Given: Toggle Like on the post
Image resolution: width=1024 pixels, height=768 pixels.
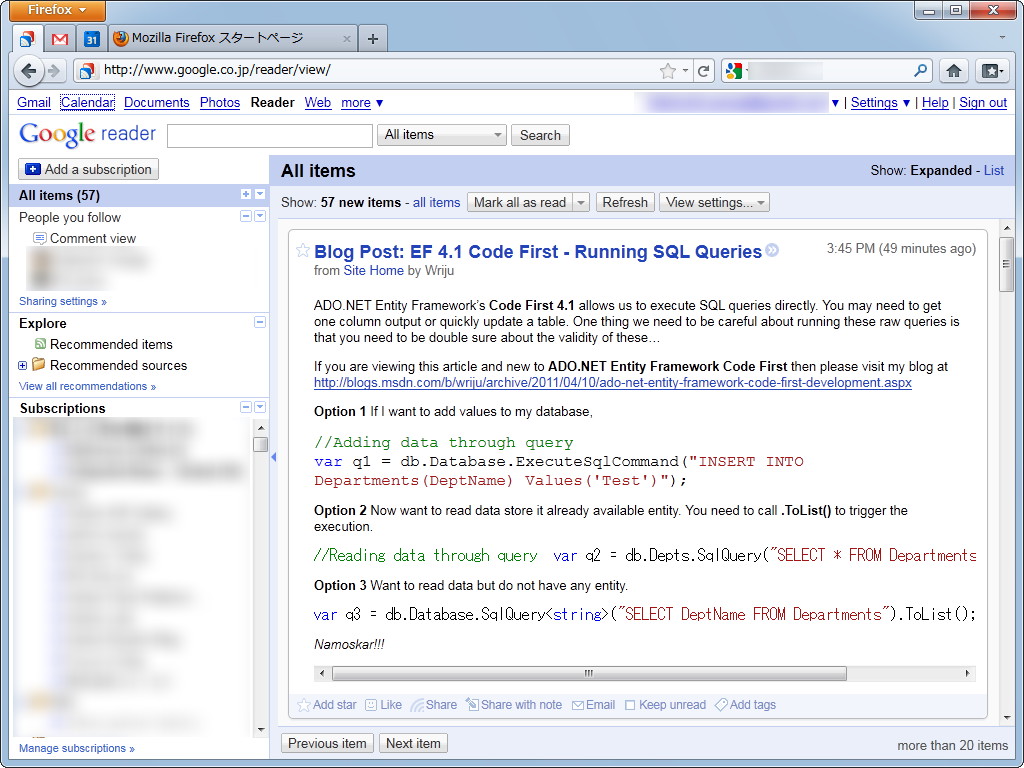Looking at the screenshot, I should 383,705.
